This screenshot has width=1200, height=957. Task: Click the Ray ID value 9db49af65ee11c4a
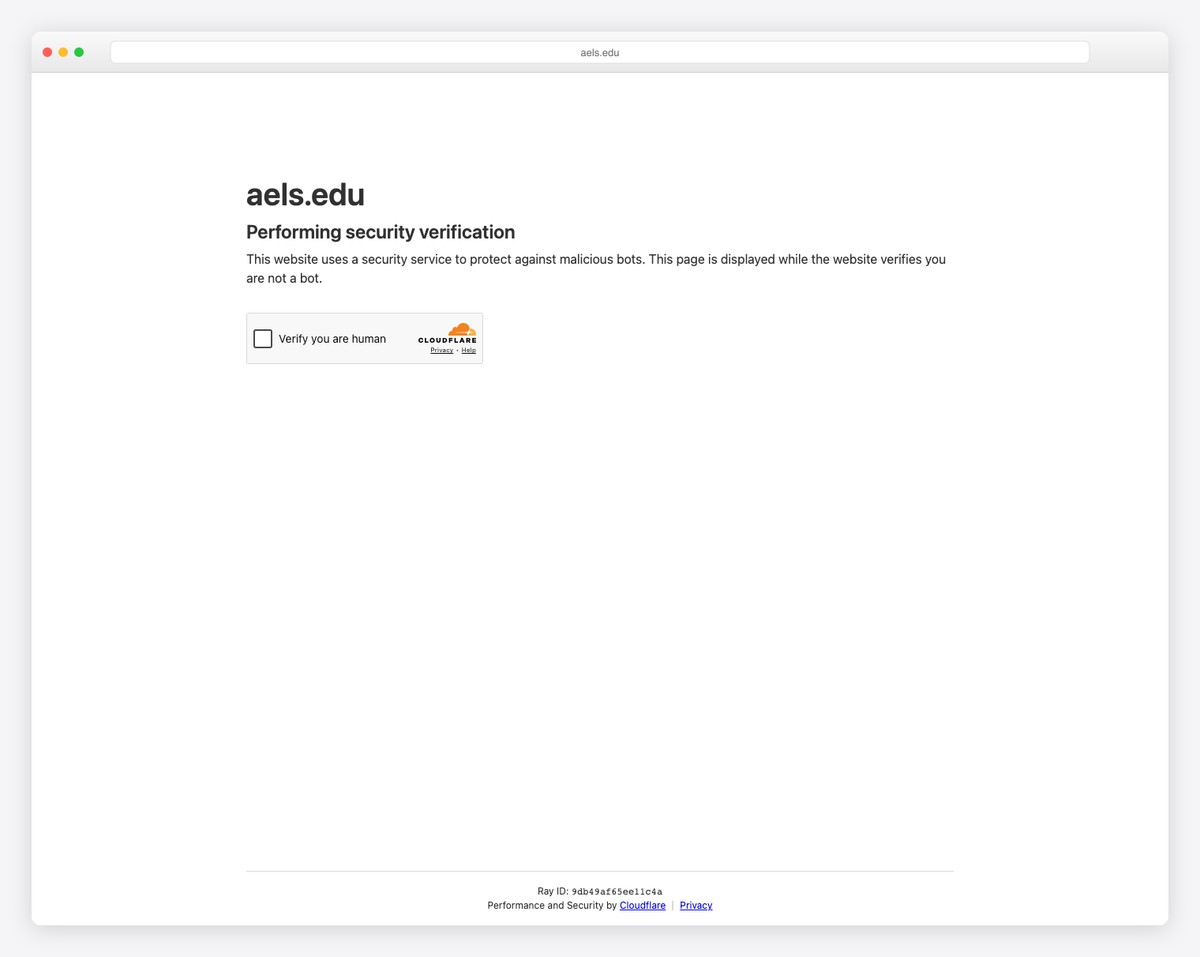click(x=617, y=892)
